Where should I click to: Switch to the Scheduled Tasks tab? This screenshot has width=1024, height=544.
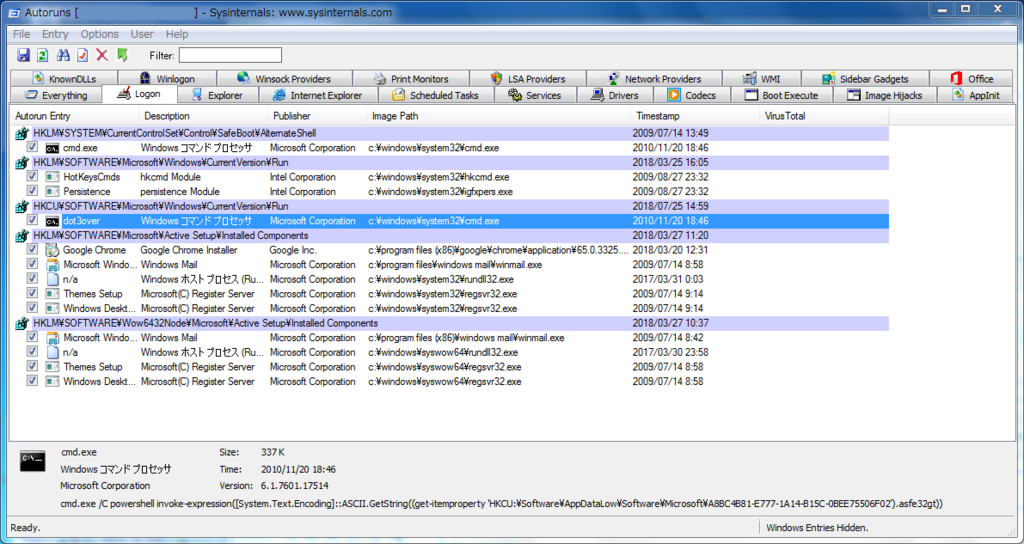click(x=436, y=95)
